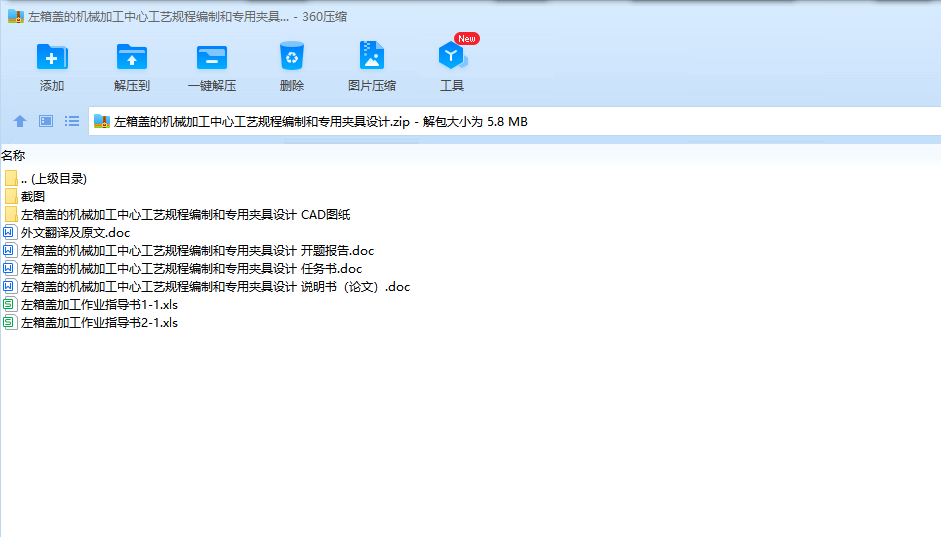Select file name ending 任务书.doc
Viewport: 941px width, 537px height.
191,268
